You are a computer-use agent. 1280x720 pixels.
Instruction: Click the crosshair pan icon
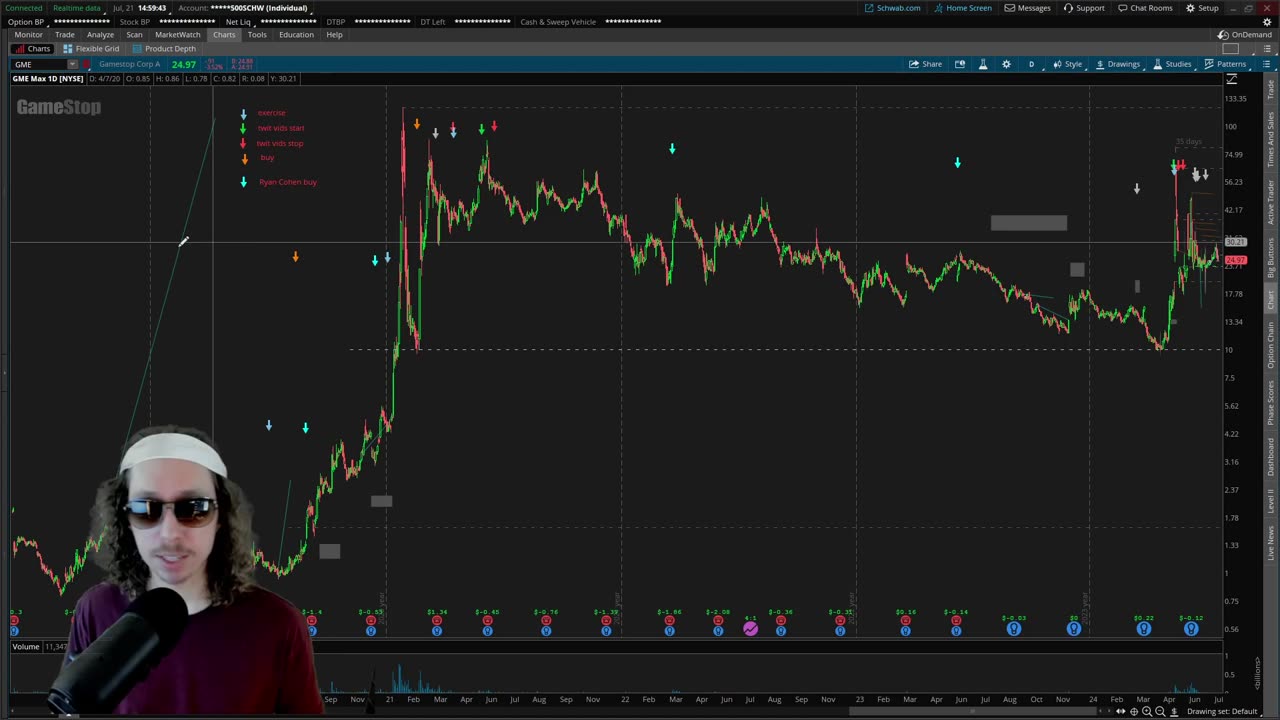(x=1134, y=712)
